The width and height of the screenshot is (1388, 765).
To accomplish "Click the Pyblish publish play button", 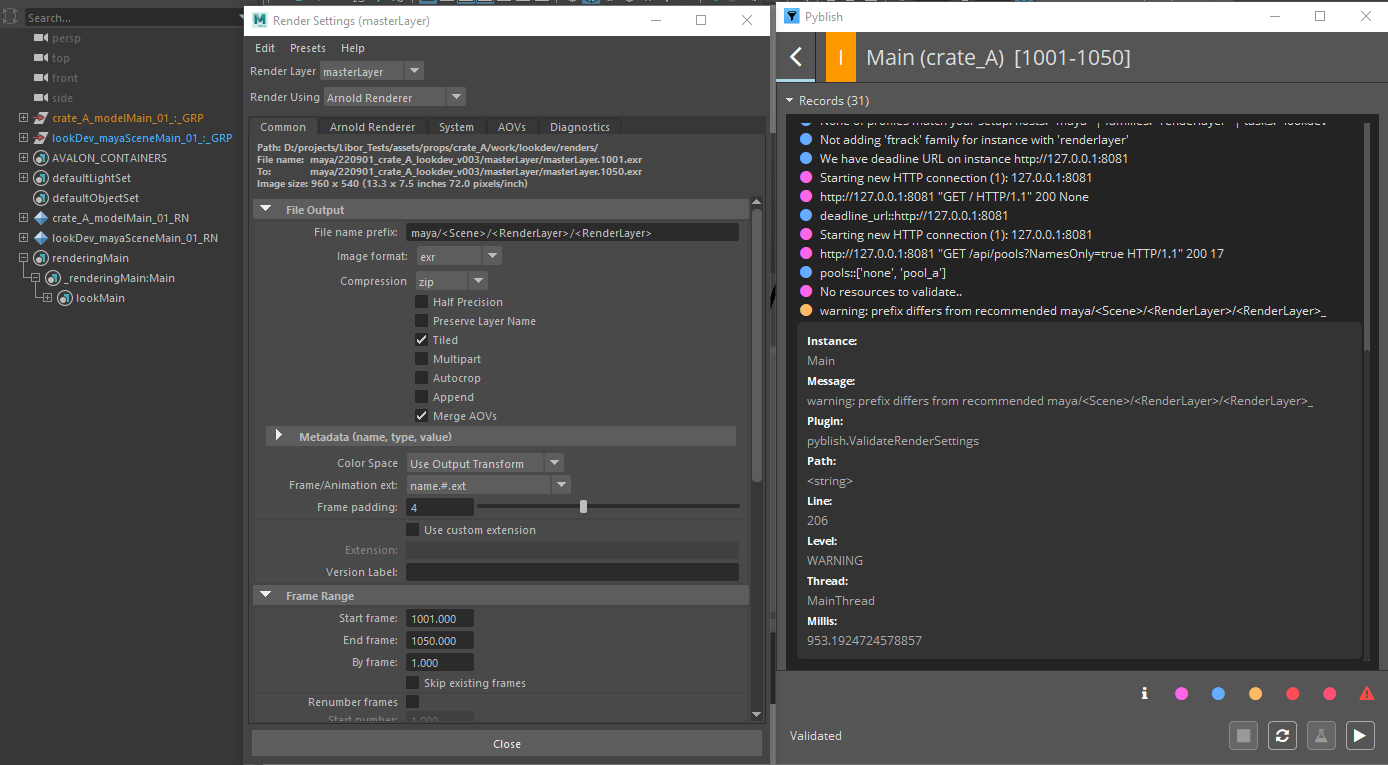I will click(x=1359, y=736).
